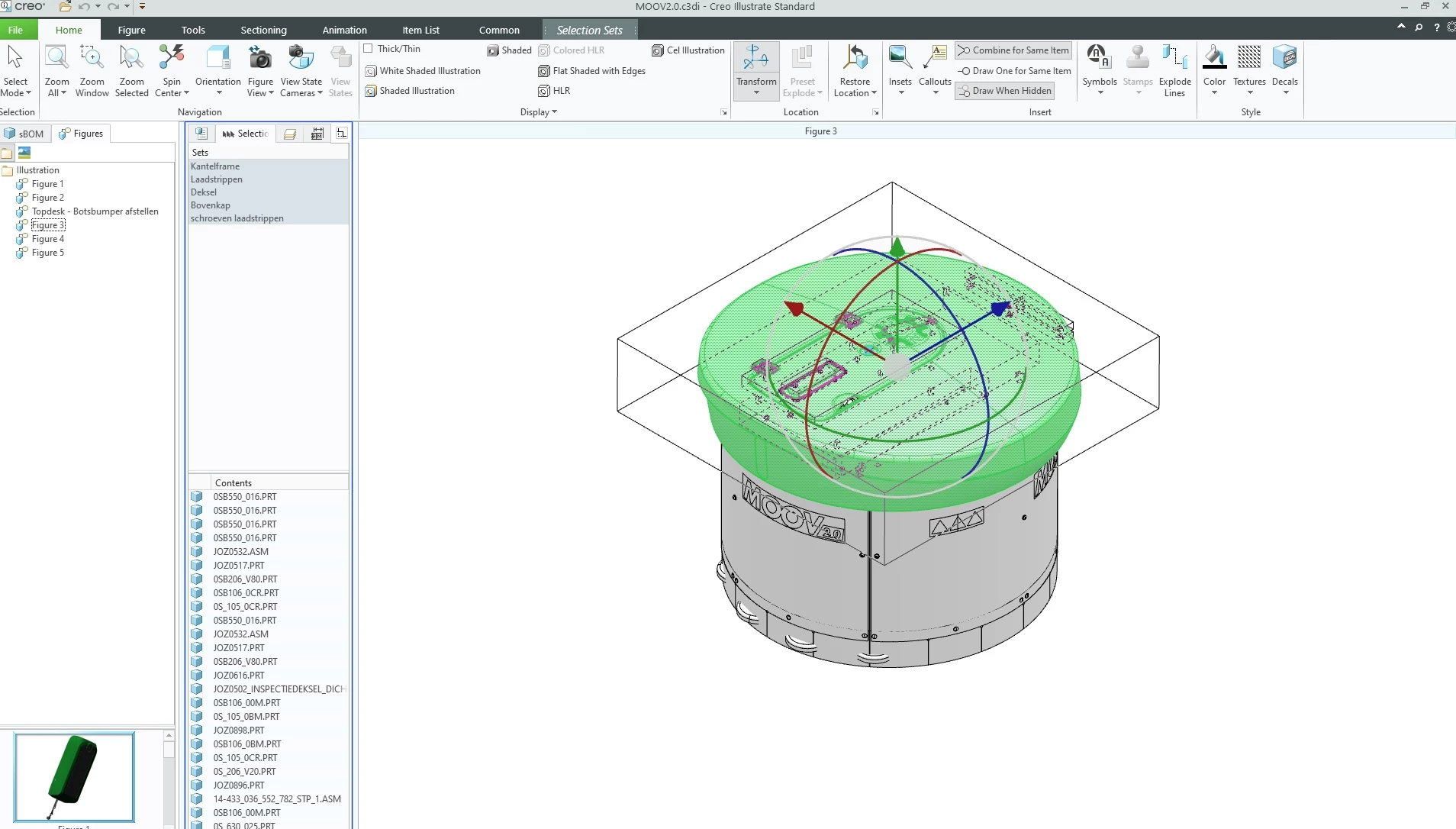Select the Kantelframe selection set
This screenshot has width=1456, height=829.
pos(269,166)
